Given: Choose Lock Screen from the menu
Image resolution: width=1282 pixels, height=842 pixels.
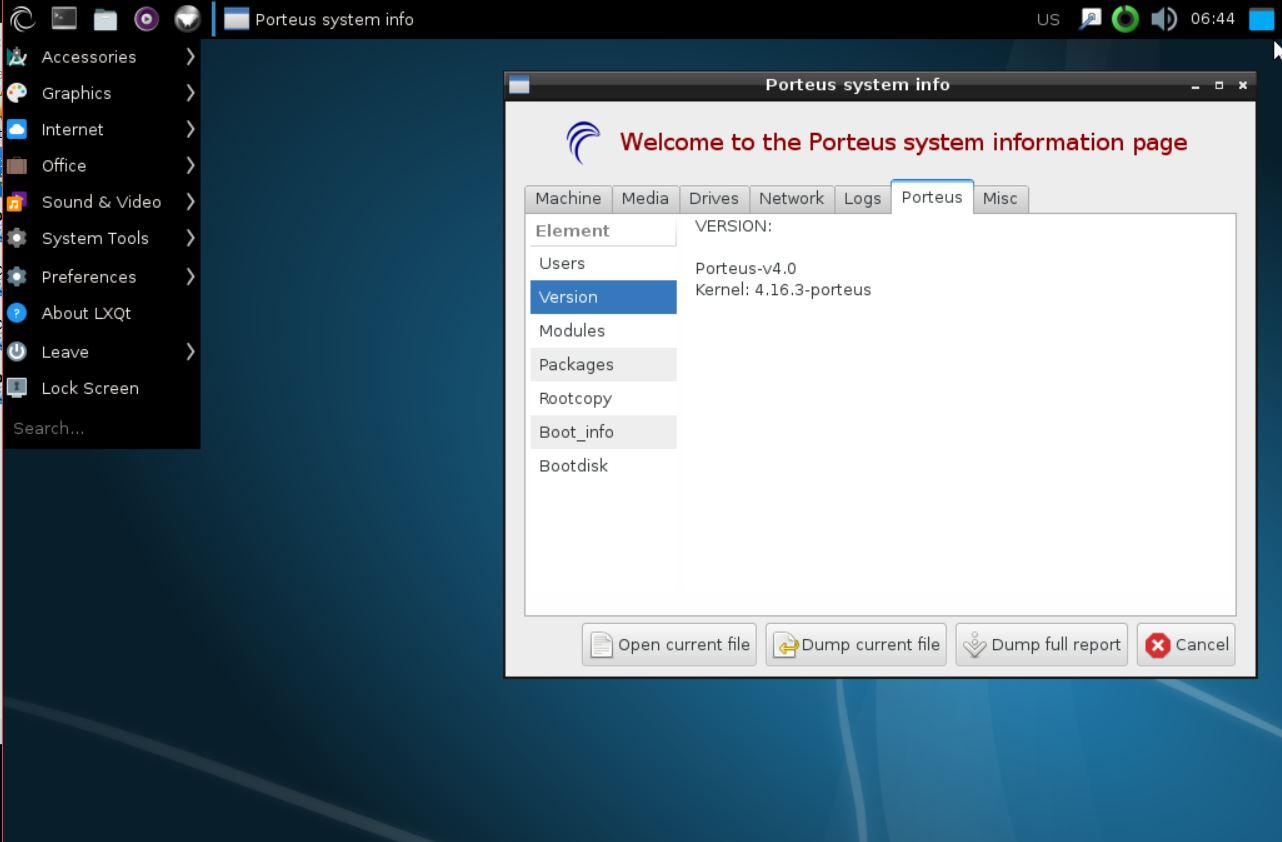Looking at the screenshot, I should [101, 388].
